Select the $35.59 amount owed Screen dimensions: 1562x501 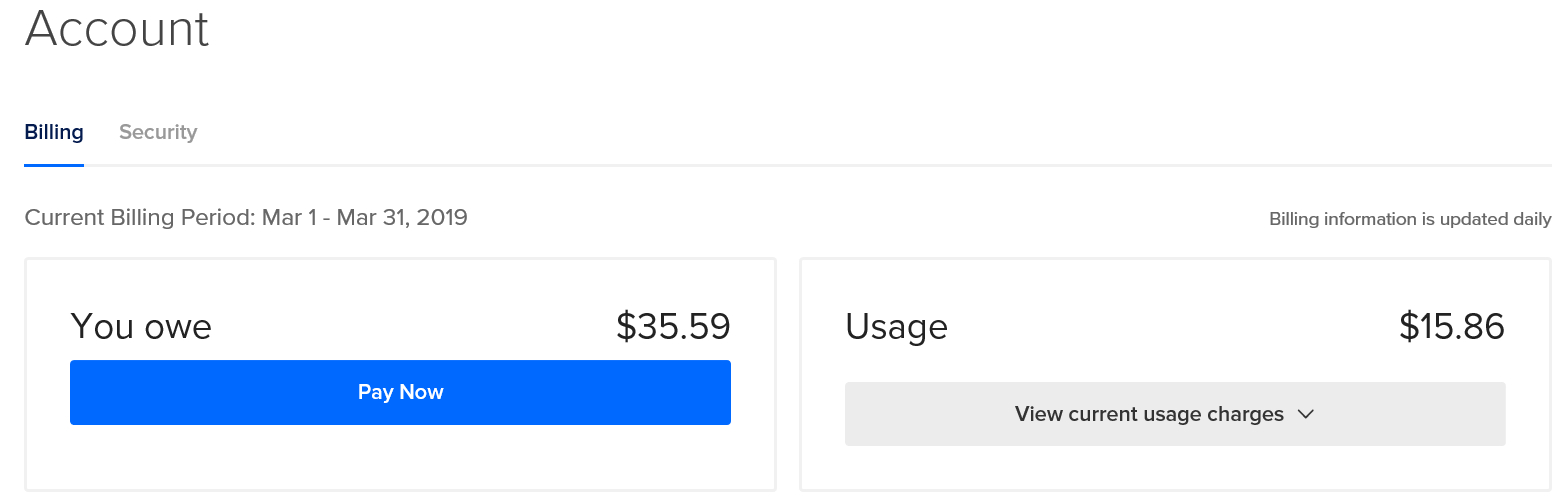coord(673,327)
